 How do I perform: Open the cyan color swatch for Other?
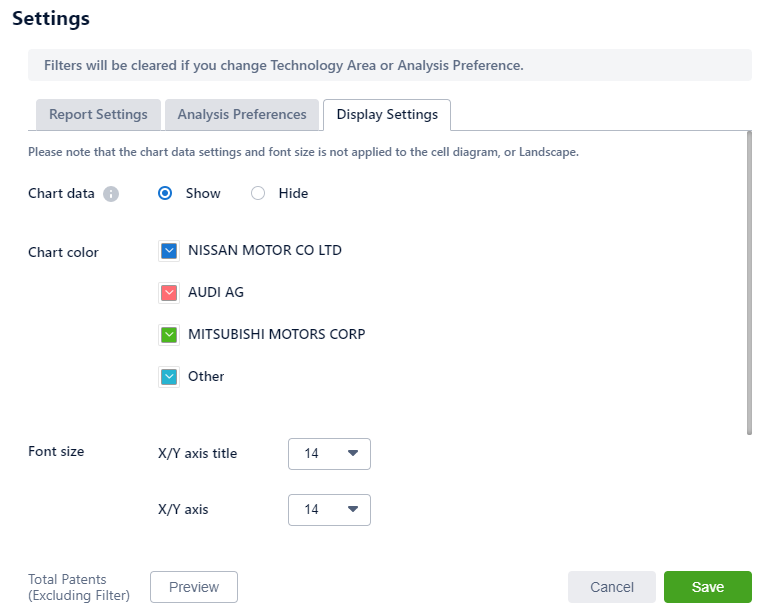tap(168, 377)
